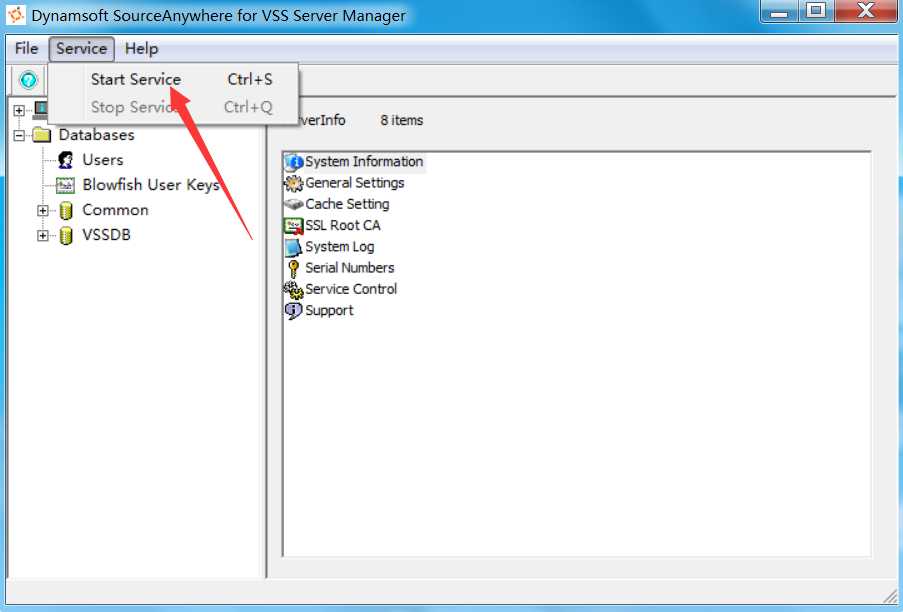
Task: Select Blowfish User Keys tree item
Action: click(151, 185)
